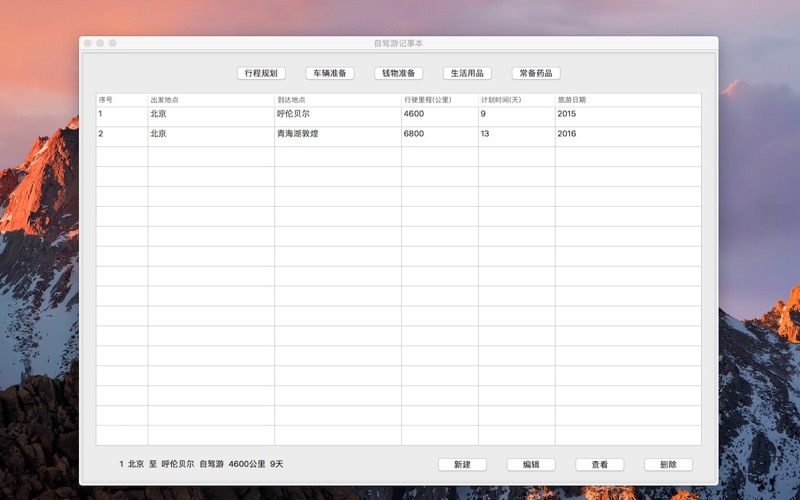This screenshot has height=500, width=800.
Task: Delete selected trip with 删除
Action: click(668, 464)
